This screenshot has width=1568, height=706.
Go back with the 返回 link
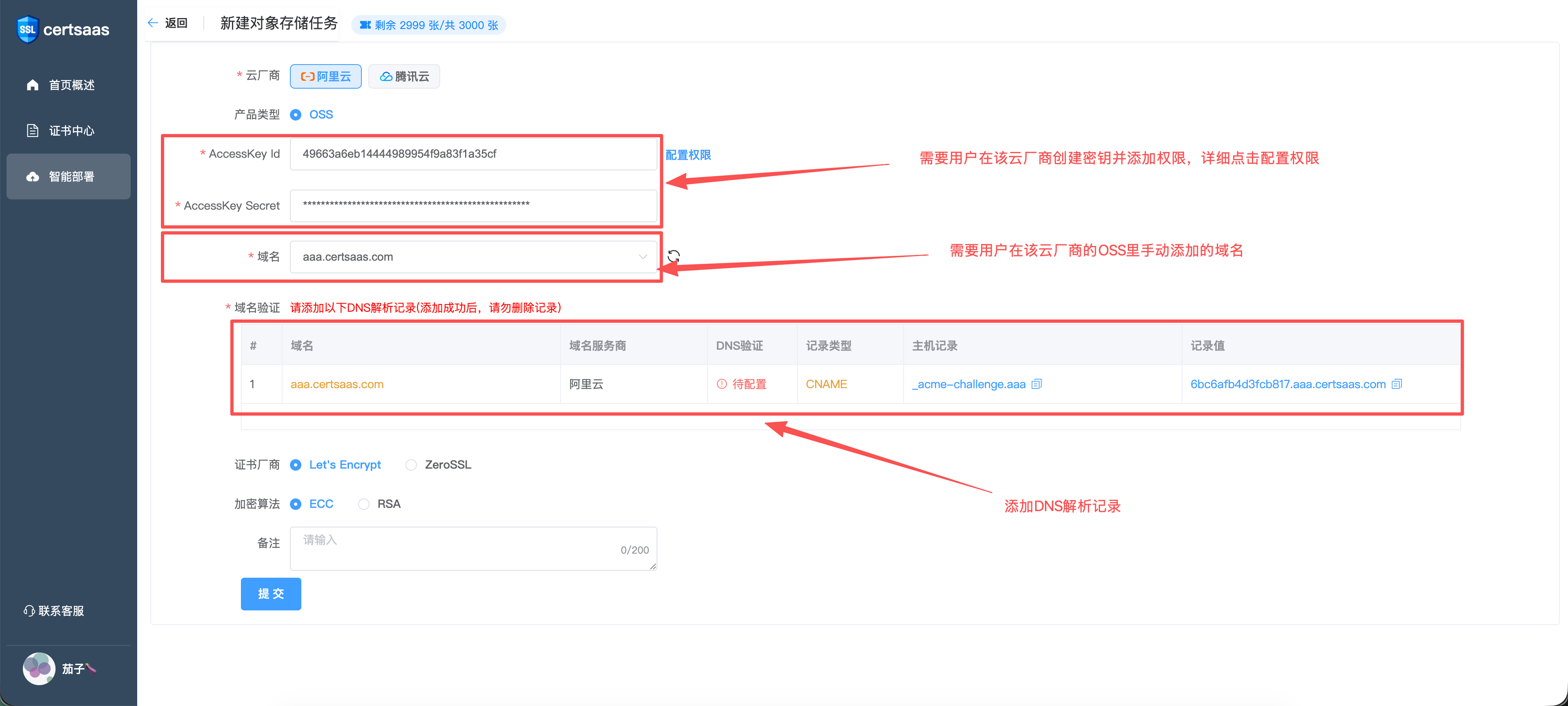pos(176,23)
